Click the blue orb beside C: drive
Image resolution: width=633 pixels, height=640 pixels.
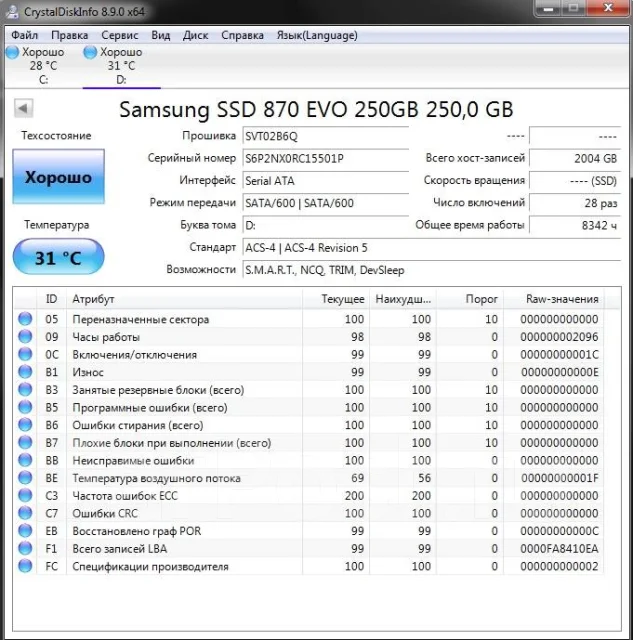tap(12, 52)
